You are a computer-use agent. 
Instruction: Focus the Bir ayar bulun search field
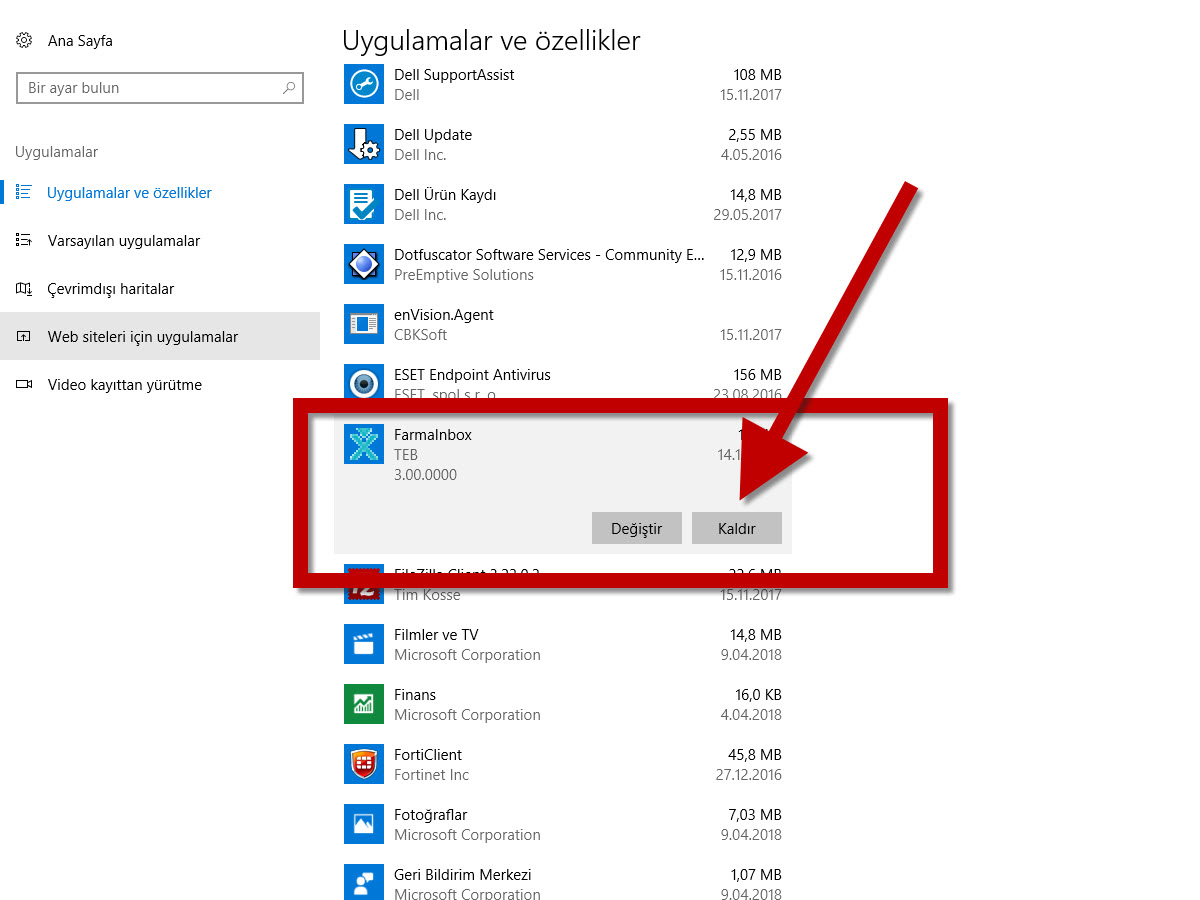point(160,88)
